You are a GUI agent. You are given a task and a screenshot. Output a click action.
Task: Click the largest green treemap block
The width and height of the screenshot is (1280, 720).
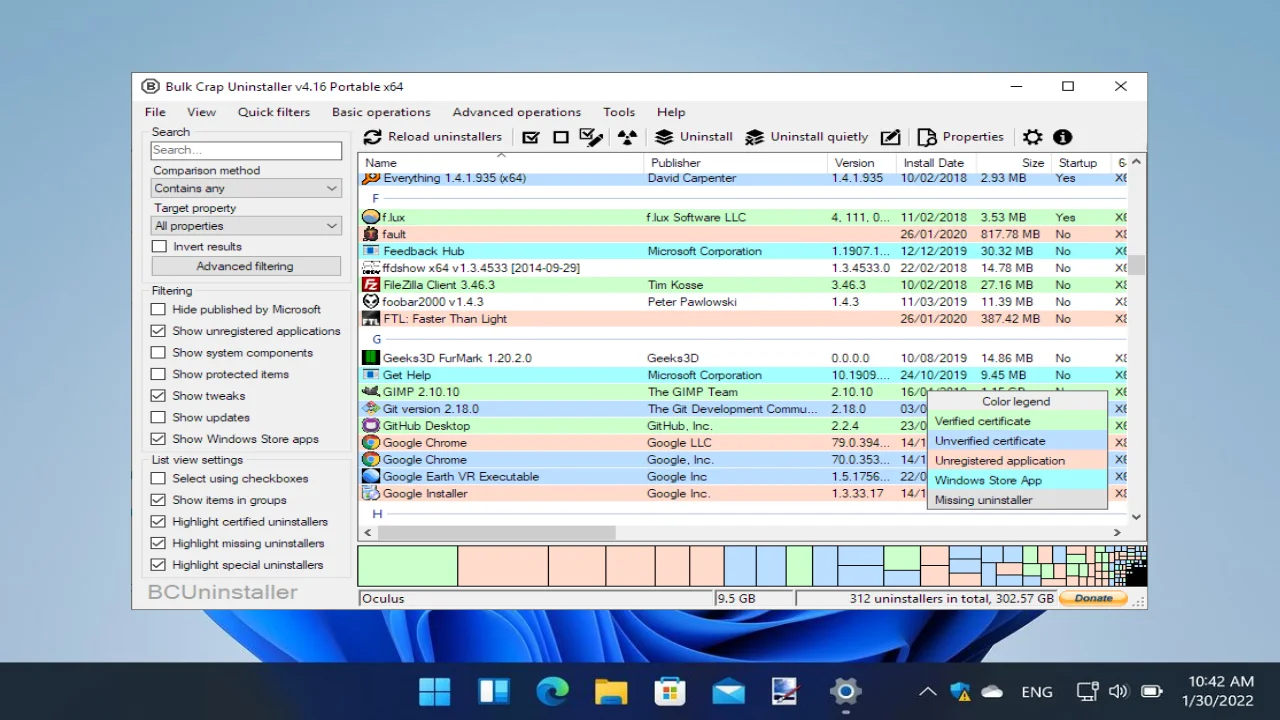(408, 566)
